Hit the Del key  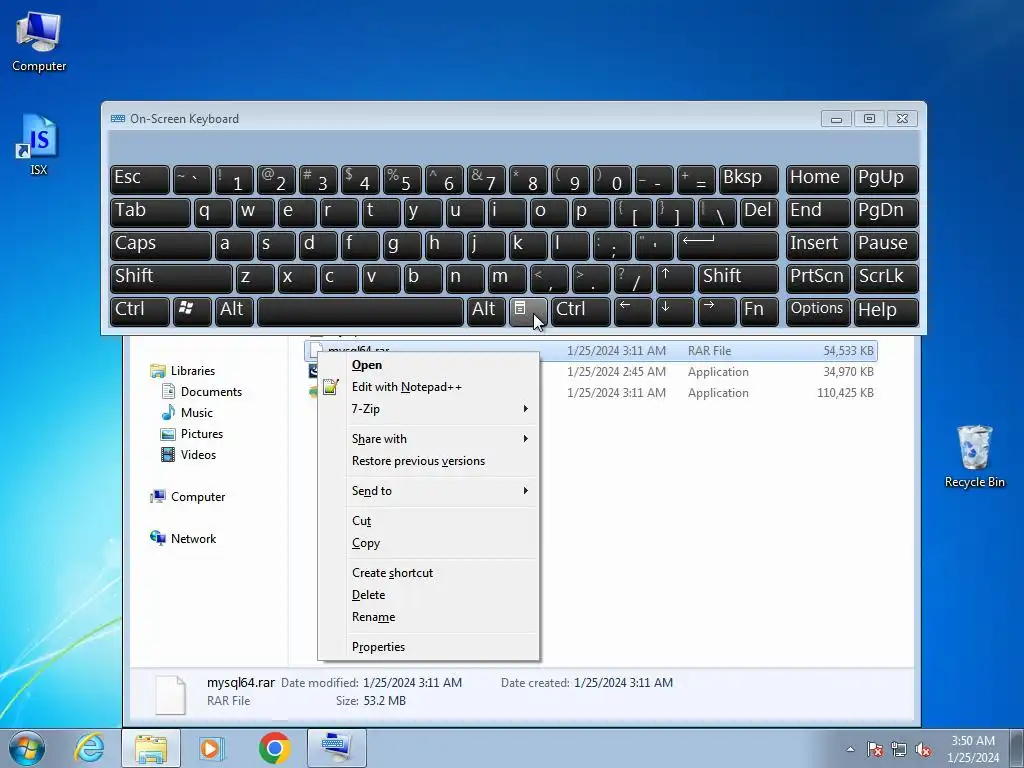(x=759, y=212)
